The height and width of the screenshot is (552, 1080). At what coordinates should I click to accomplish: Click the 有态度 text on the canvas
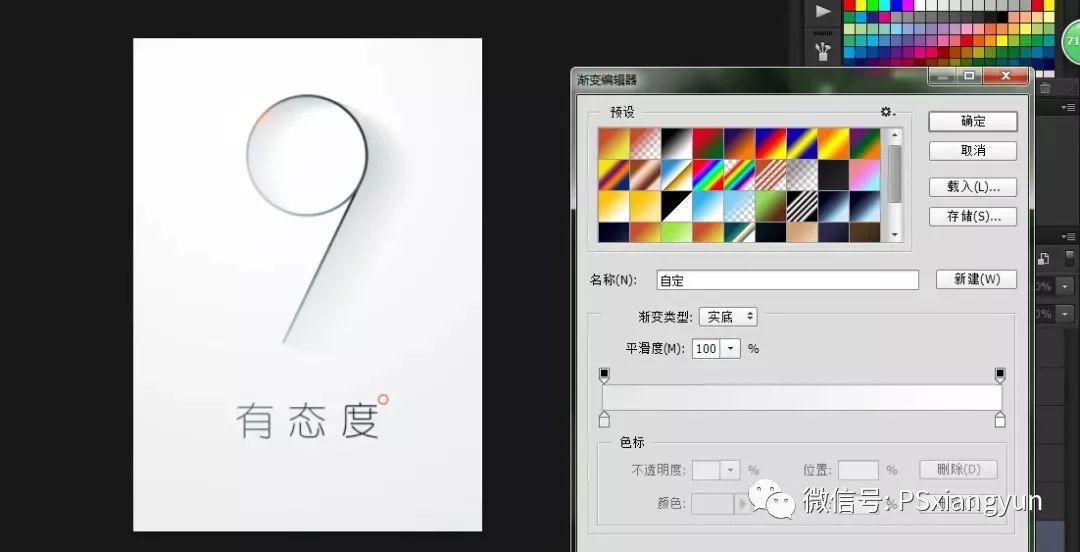pos(308,421)
